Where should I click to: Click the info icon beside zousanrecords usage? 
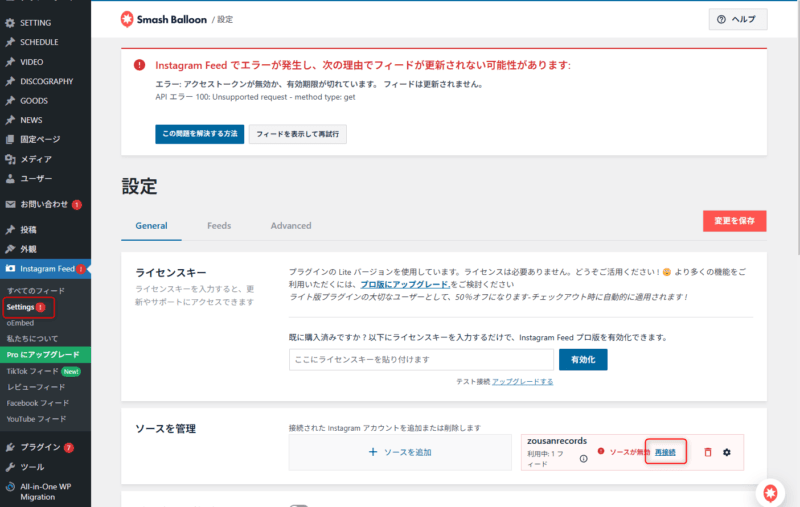coord(583,459)
